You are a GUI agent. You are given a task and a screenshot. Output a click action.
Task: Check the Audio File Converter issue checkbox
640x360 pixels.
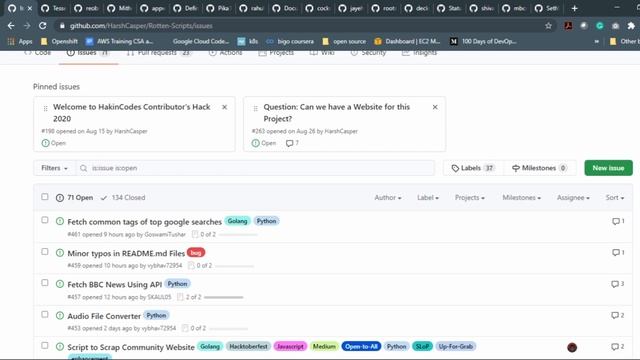(x=45, y=314)
